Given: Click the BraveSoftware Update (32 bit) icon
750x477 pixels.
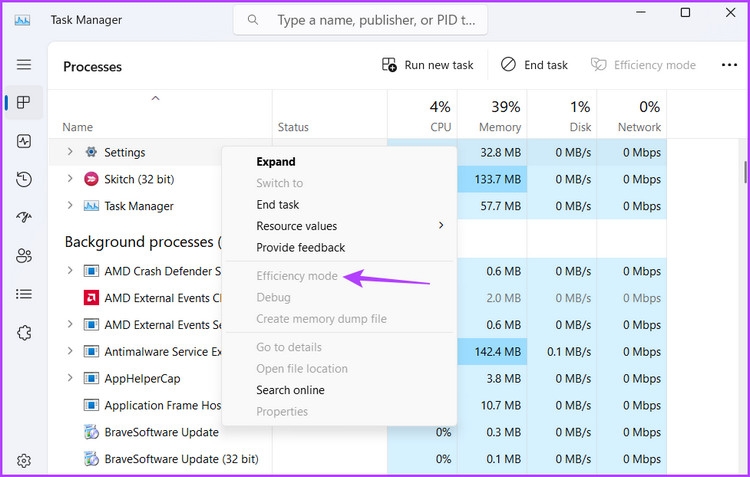Looking at the screenshot, I should (91, 459).
